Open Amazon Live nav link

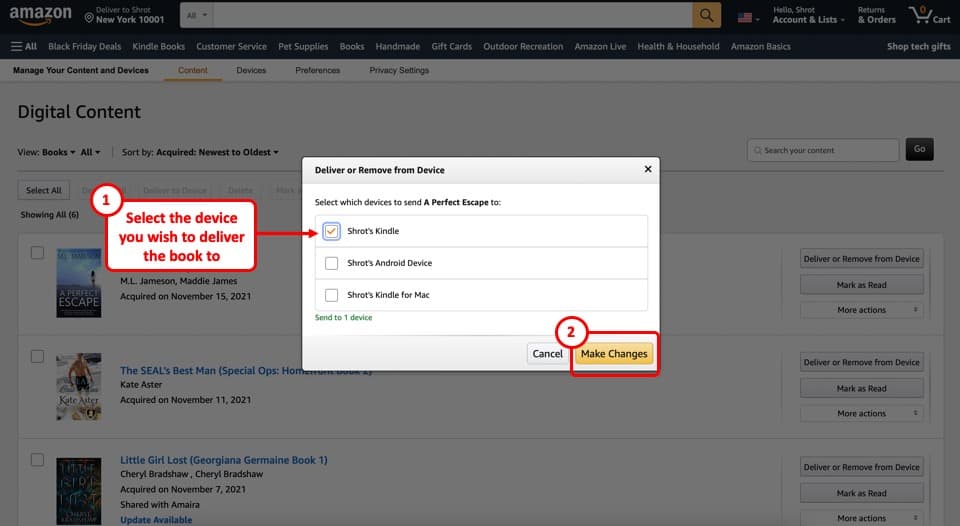point(600,47)
